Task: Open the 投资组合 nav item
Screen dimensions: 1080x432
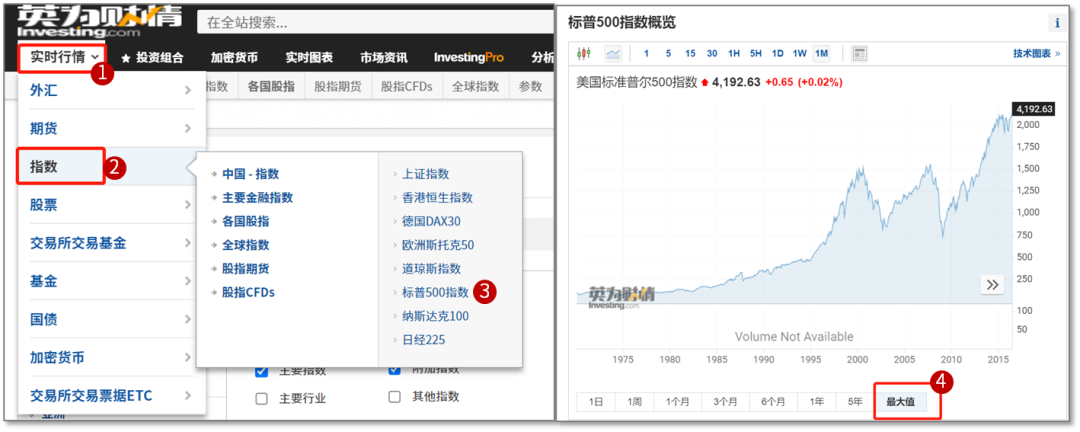Action: 159,58
